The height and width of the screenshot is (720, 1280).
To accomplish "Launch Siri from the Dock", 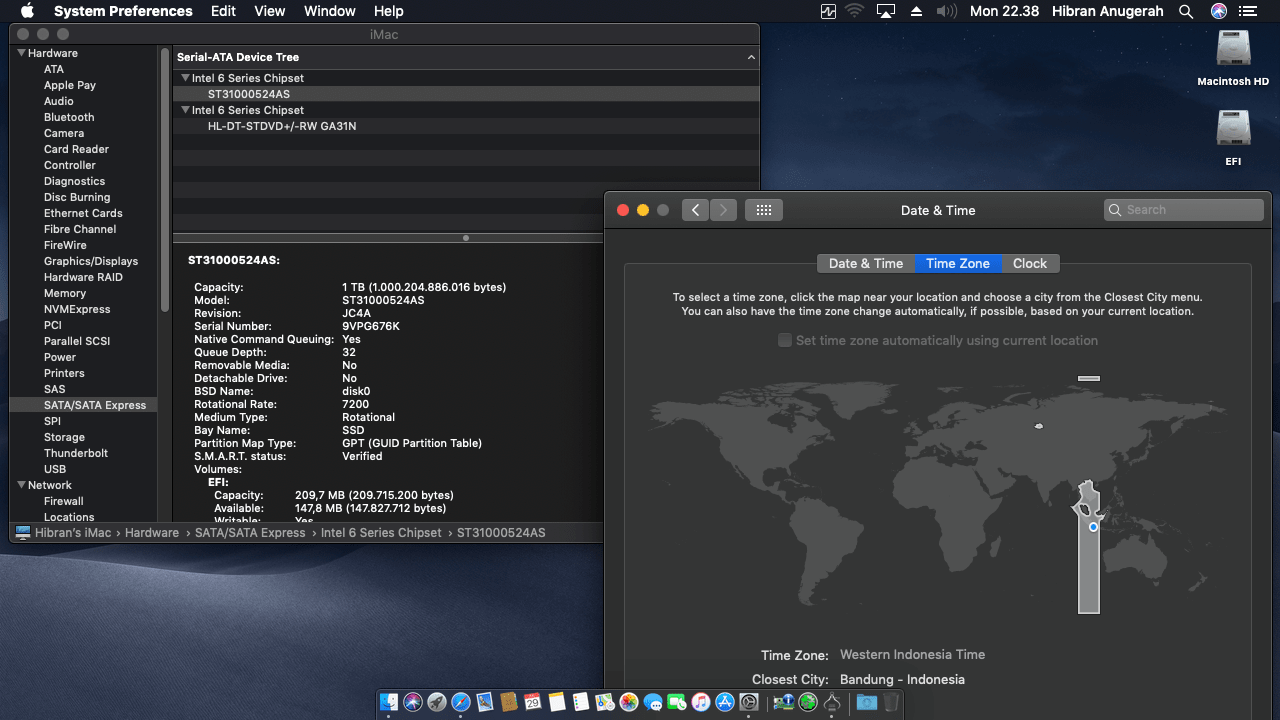I will pos(413,703).
